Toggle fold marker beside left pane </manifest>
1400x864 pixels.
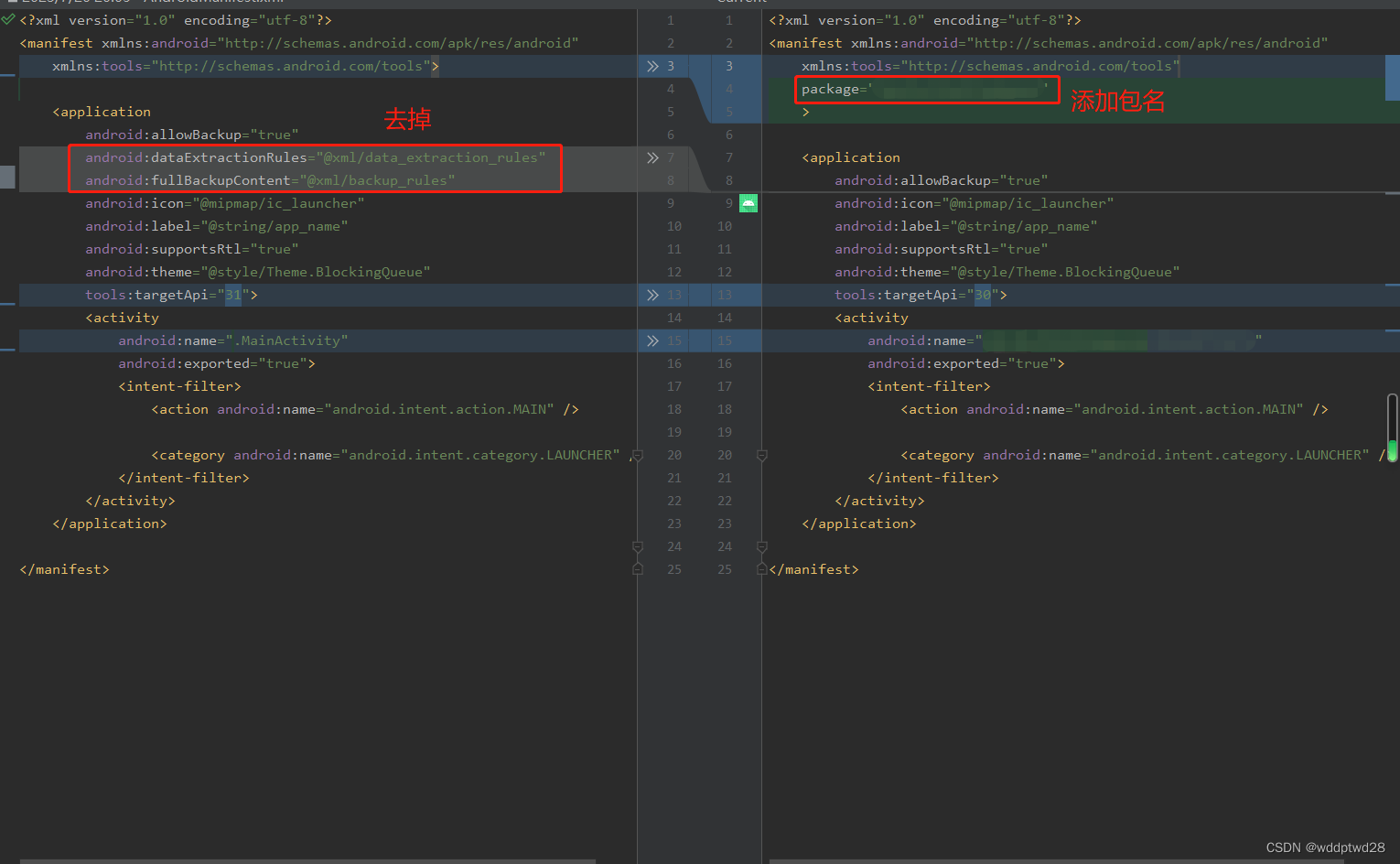tap(638, 569)
